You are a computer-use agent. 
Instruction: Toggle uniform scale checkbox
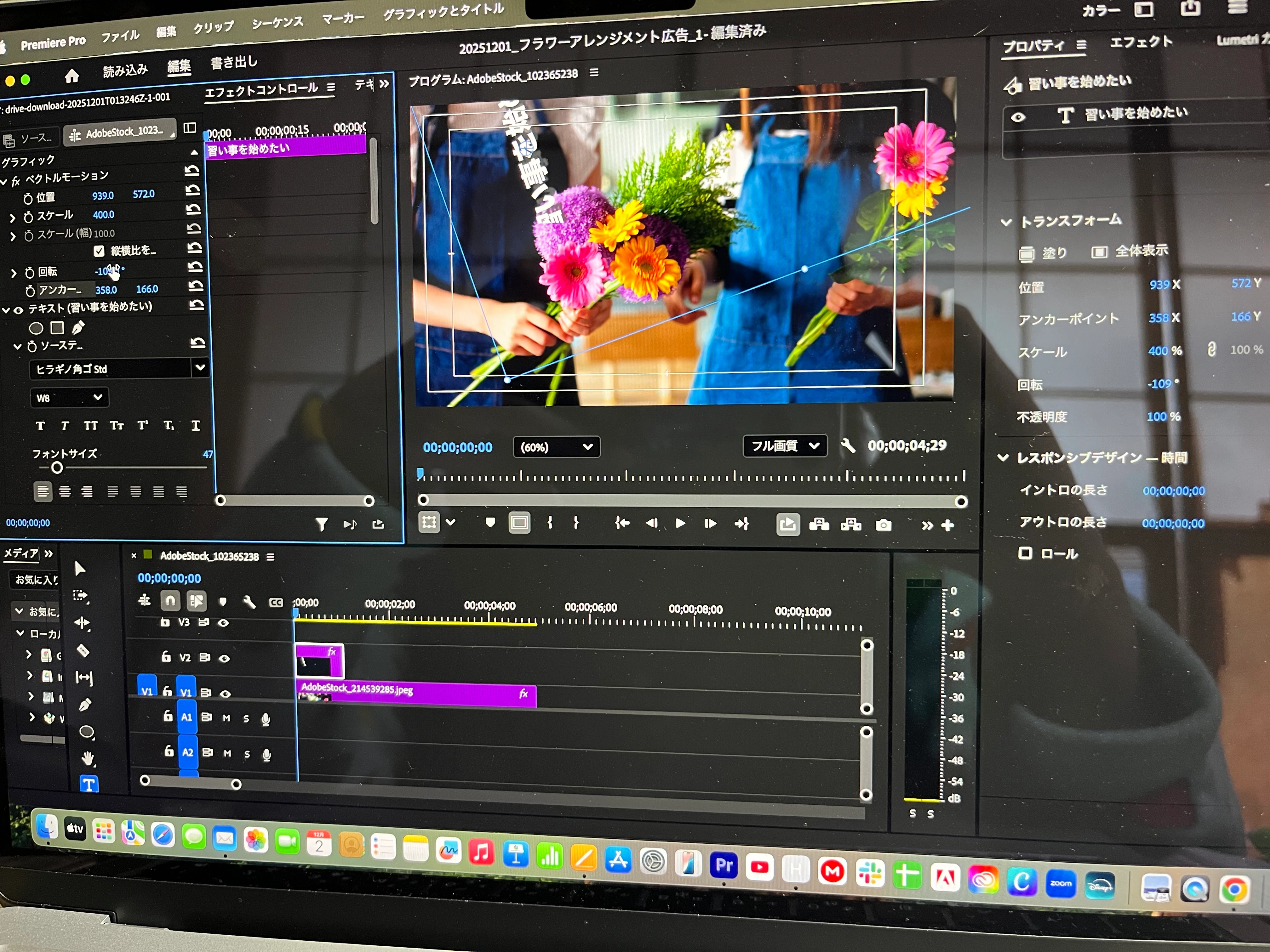coord(99,251)
